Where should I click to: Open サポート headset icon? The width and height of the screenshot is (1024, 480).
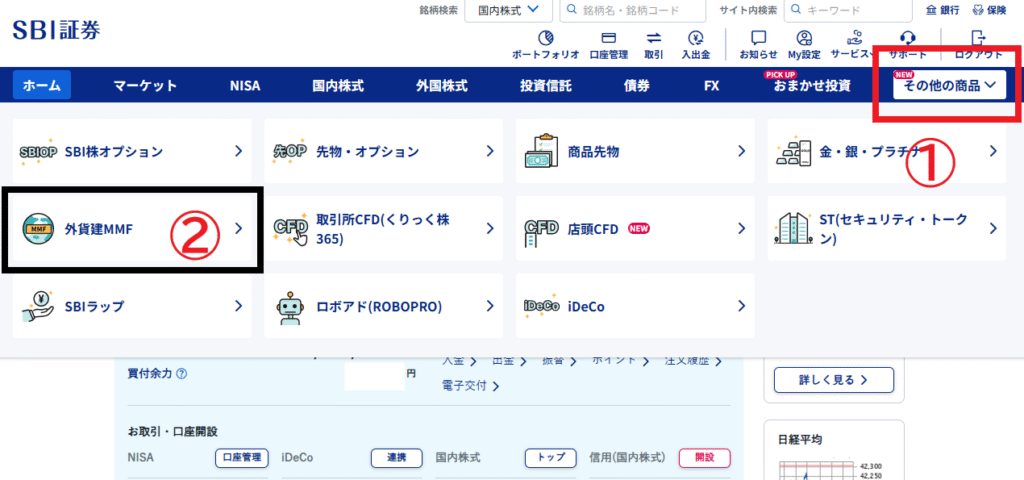click(x=907, y=37)
